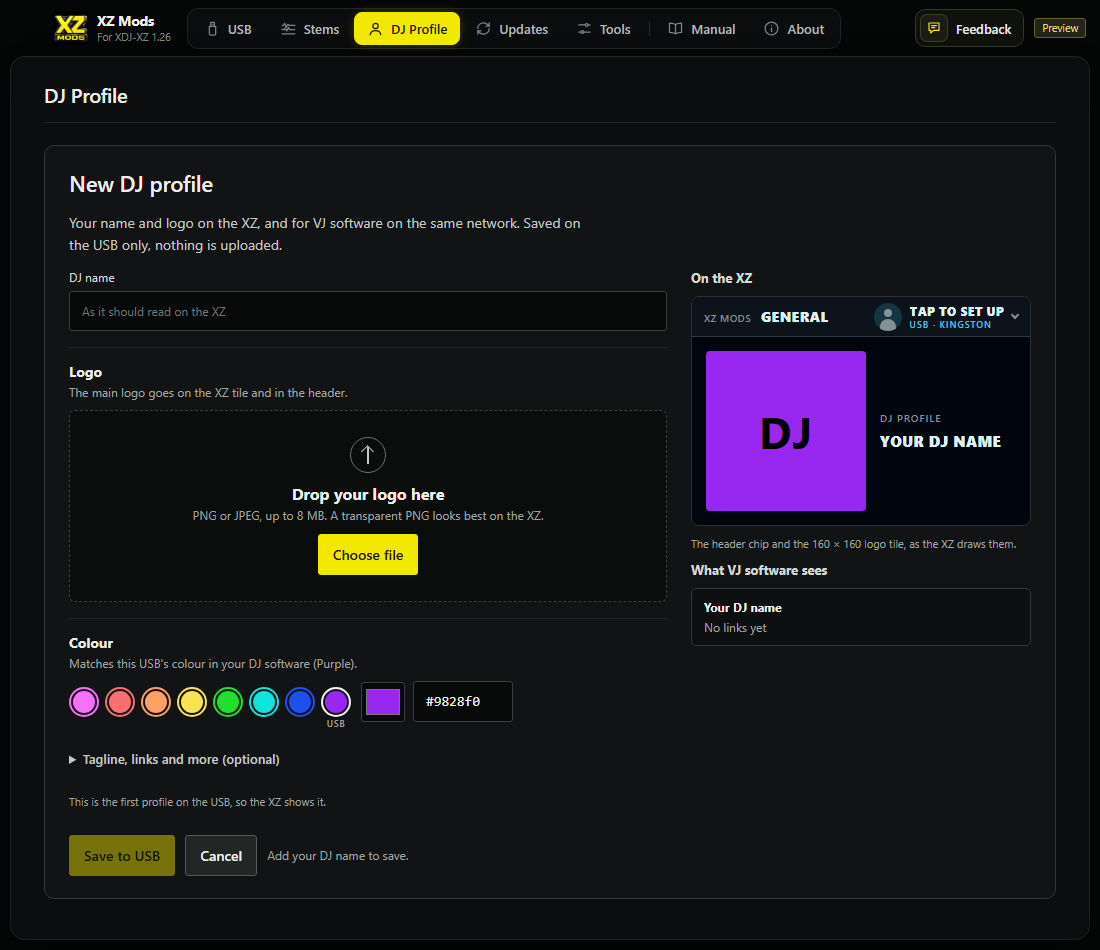Click the DJ name input field

(x=368, y=311)
